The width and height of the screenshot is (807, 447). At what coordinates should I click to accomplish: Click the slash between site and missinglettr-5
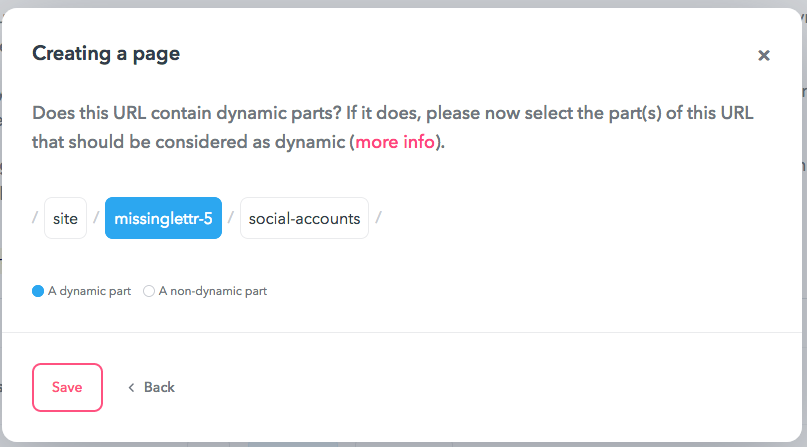96,218
